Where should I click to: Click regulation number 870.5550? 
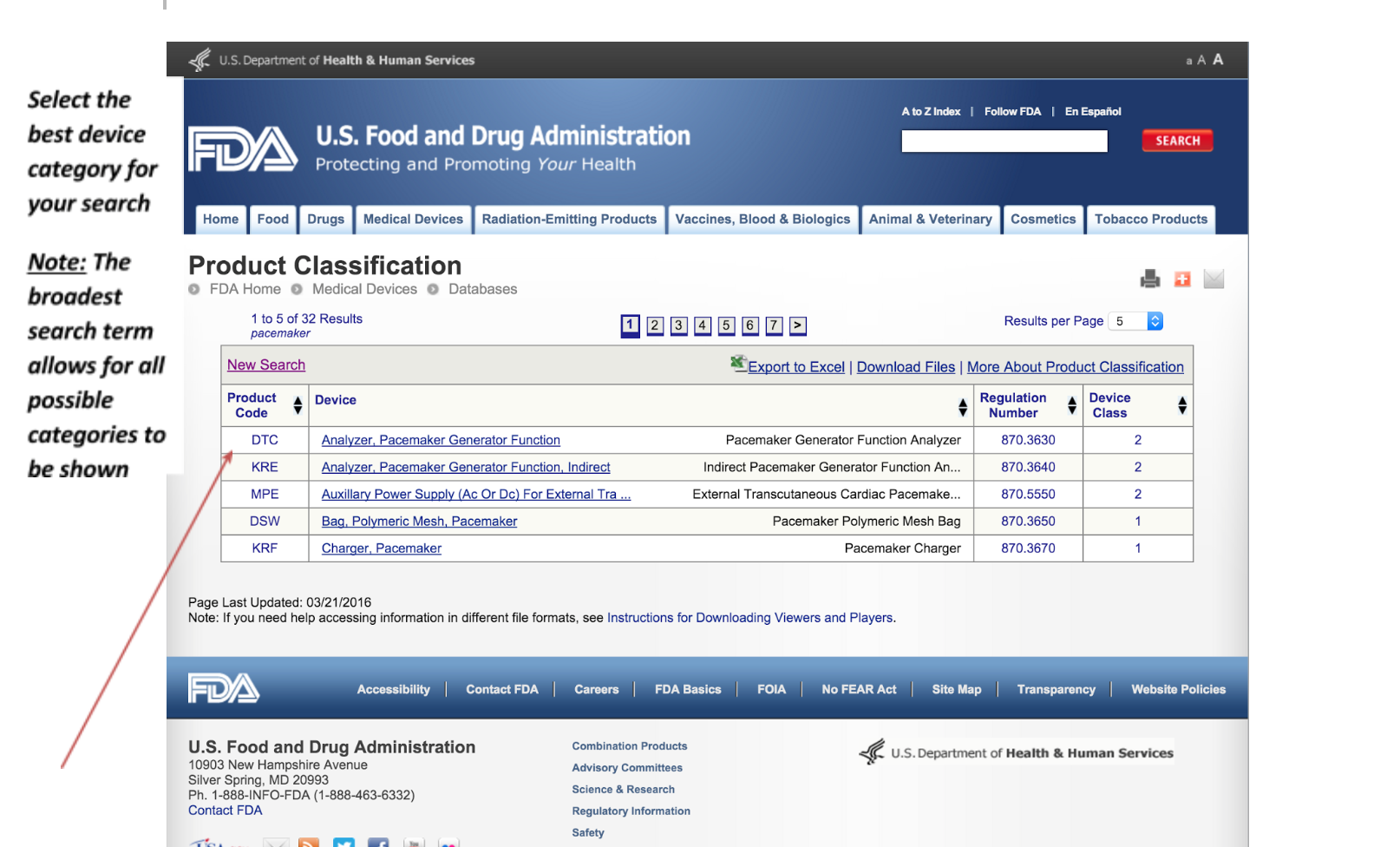click(x=1028, y=494)
